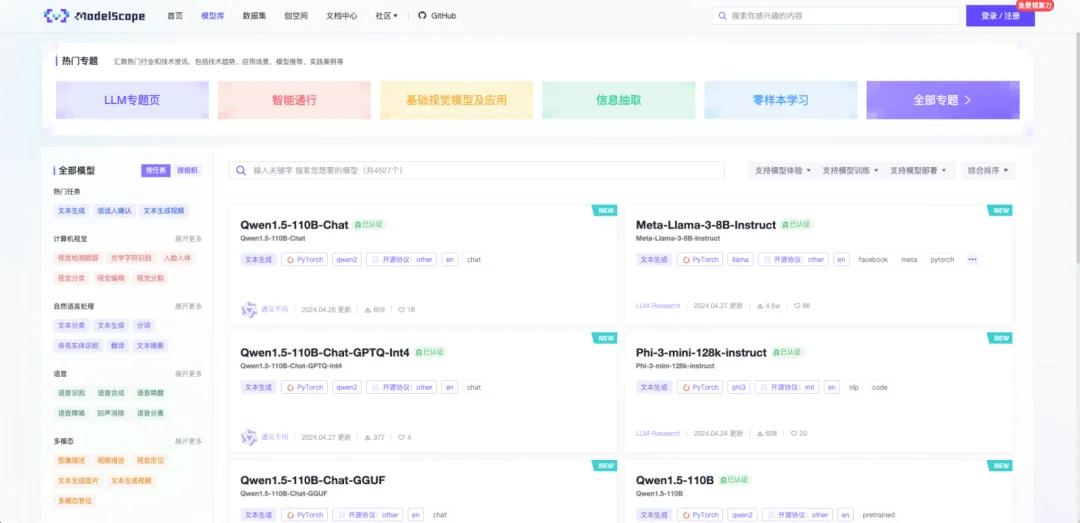Open the 支持模型部署 dropdown
This screenshot has height=523, width=1080.
pyautogui.click(x=917, y=170)
